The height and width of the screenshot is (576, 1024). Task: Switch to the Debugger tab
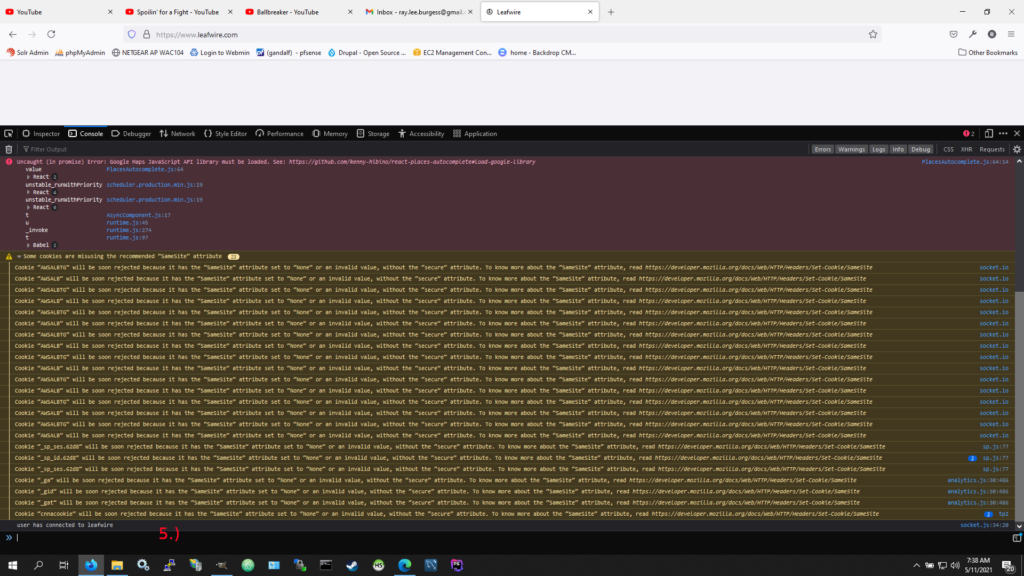(x=131, y=133)
